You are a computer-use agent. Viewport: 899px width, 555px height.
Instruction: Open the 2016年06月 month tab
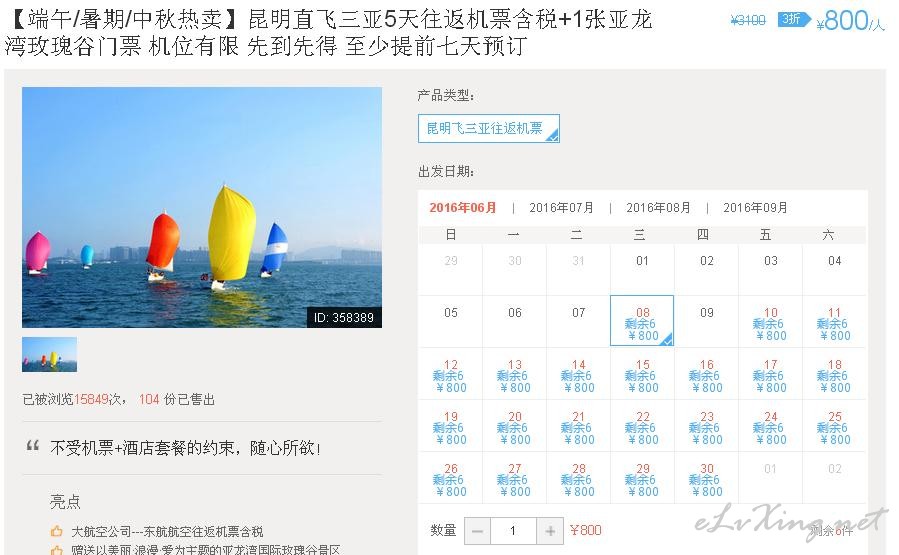(463, 208)
